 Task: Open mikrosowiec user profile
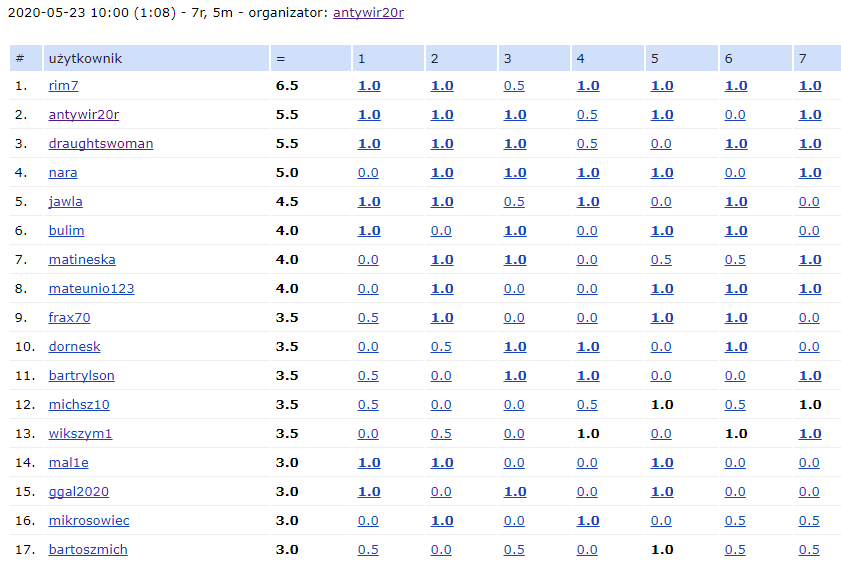tap(89, 521)
